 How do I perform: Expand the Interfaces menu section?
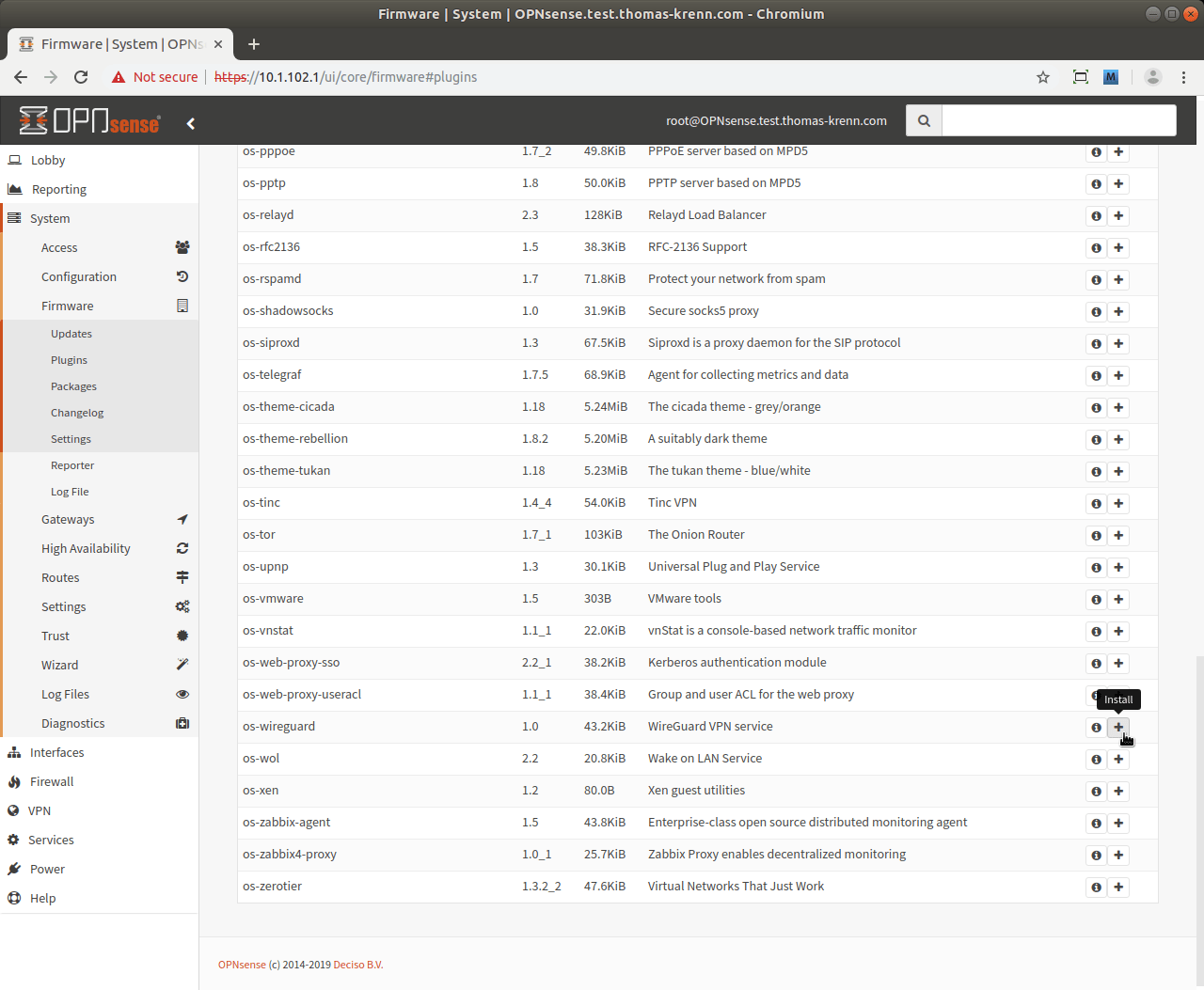pyautogui.click(x=56, y=752)
